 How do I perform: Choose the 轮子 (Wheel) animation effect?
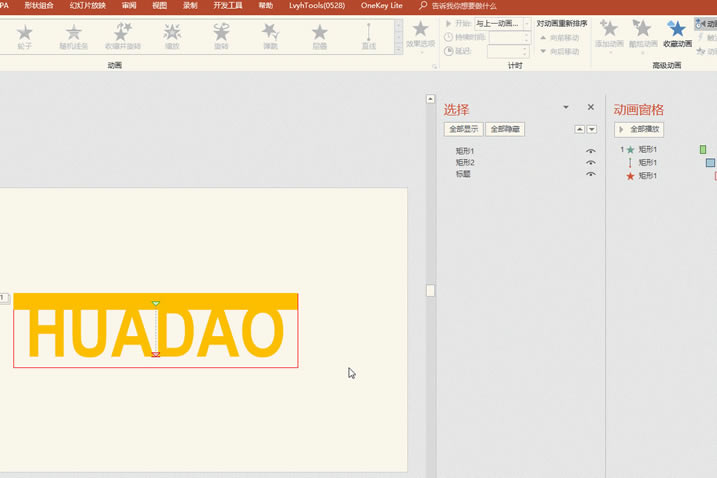coord(25,37)
